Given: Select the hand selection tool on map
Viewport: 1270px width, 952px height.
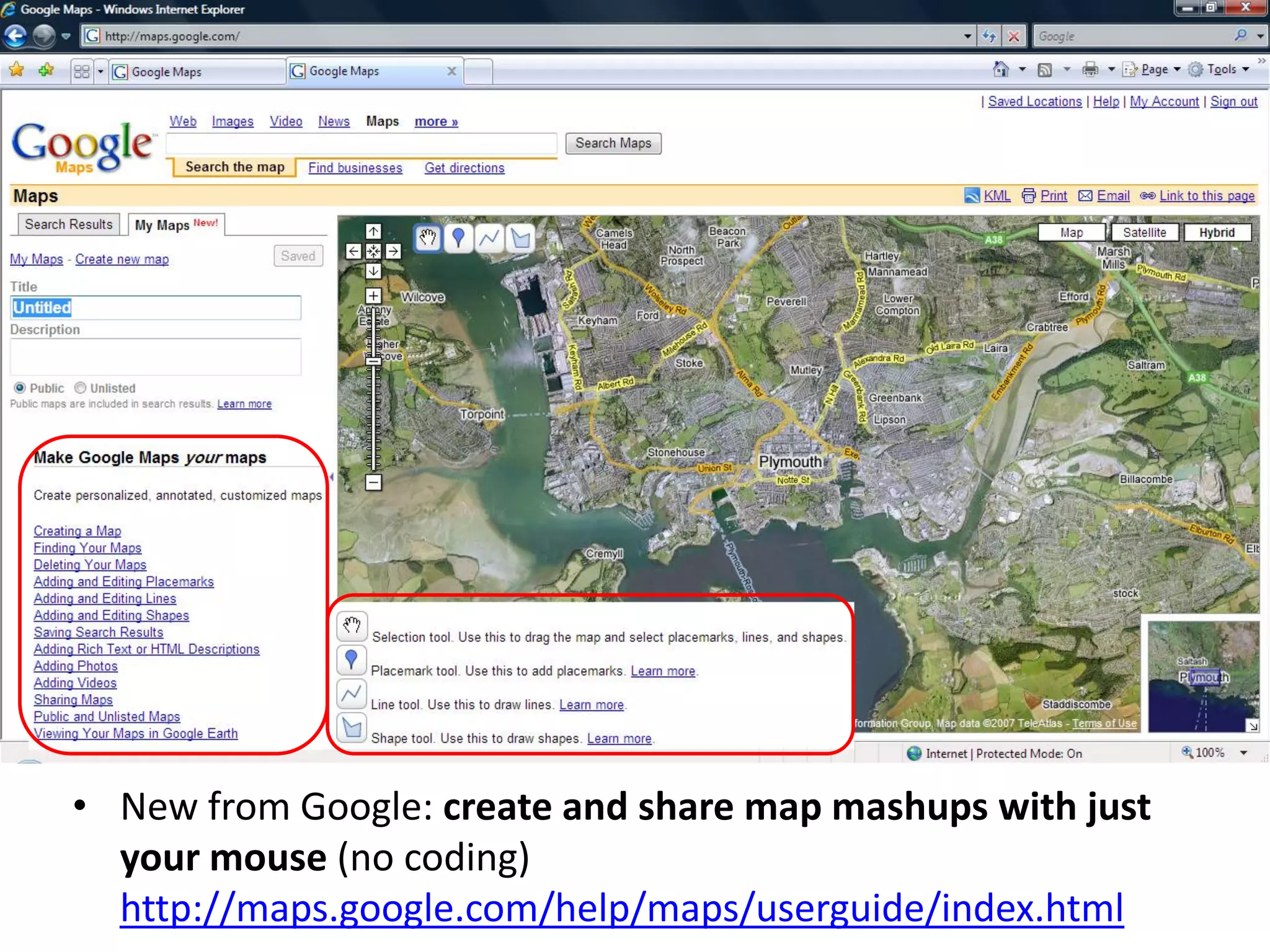Looking at the screenshot, I should 427,238.
